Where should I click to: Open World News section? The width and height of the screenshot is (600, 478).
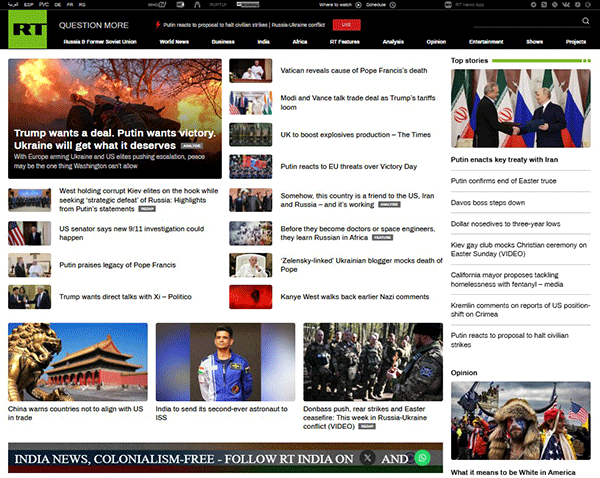pyautogui.click(x=174, y=42)
